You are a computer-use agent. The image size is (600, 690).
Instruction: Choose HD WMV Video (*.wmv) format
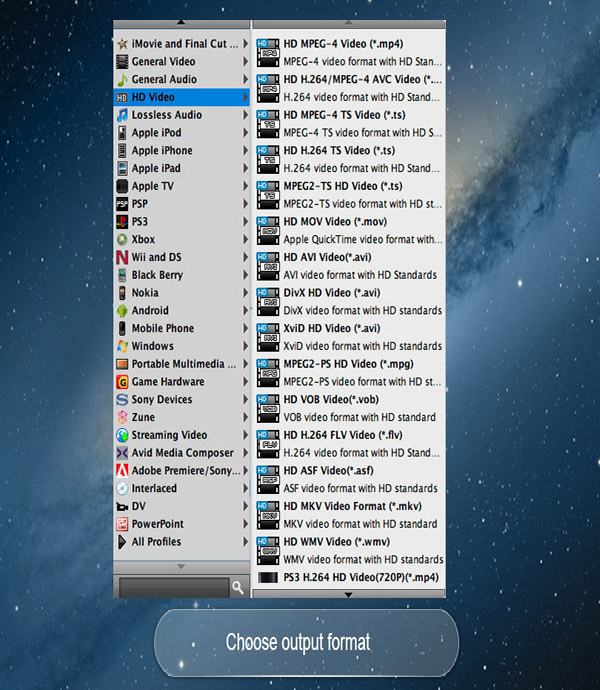tap(350, 551)
